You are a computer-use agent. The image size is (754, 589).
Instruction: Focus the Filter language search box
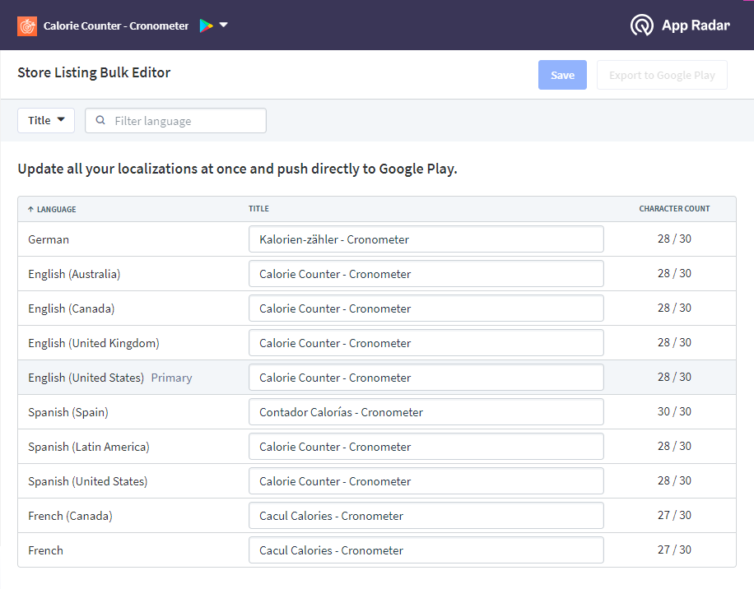[176, 120]
